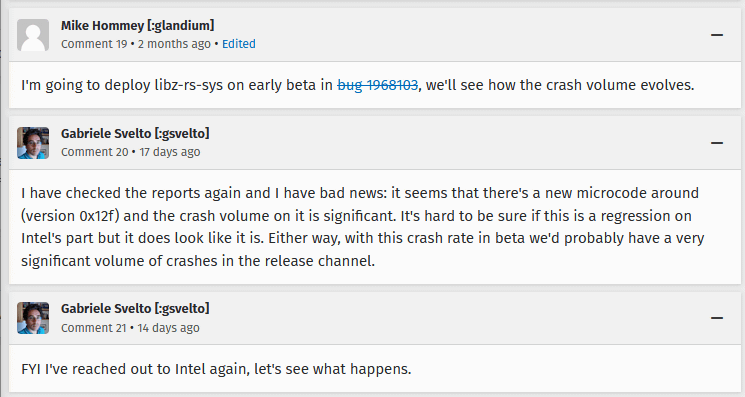Open the Edited revision history link
The width and height of the screenshot is (745, 397).
239,44
